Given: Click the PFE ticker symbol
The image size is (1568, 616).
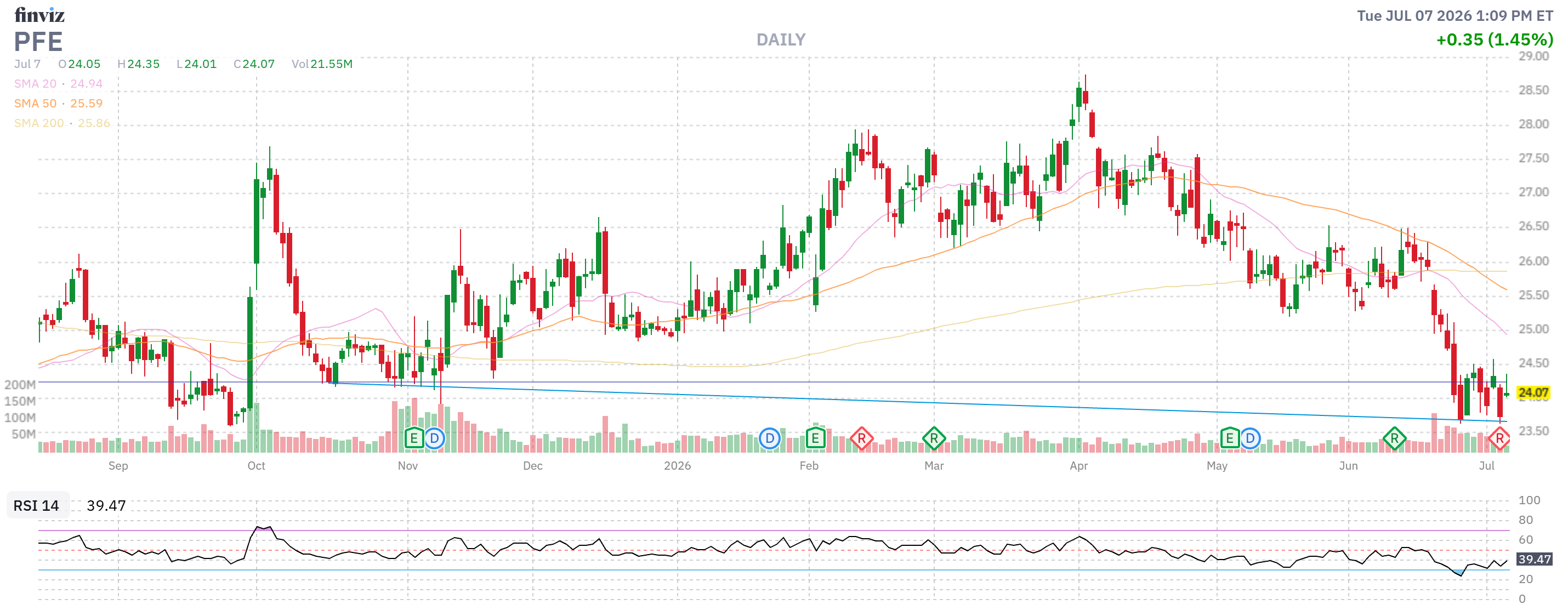Looking at the screenshot, I should click(x=38, y=42).
